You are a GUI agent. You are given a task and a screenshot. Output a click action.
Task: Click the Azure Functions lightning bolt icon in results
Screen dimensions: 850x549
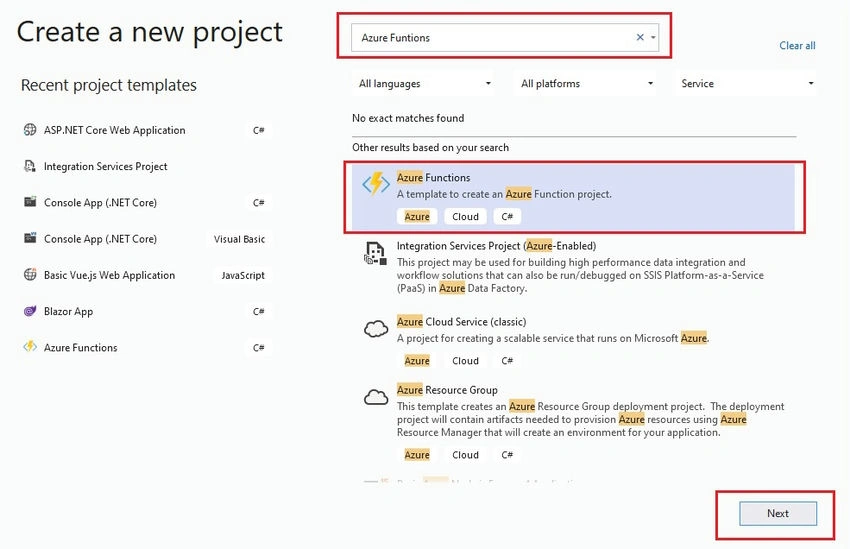pos(376,184)
